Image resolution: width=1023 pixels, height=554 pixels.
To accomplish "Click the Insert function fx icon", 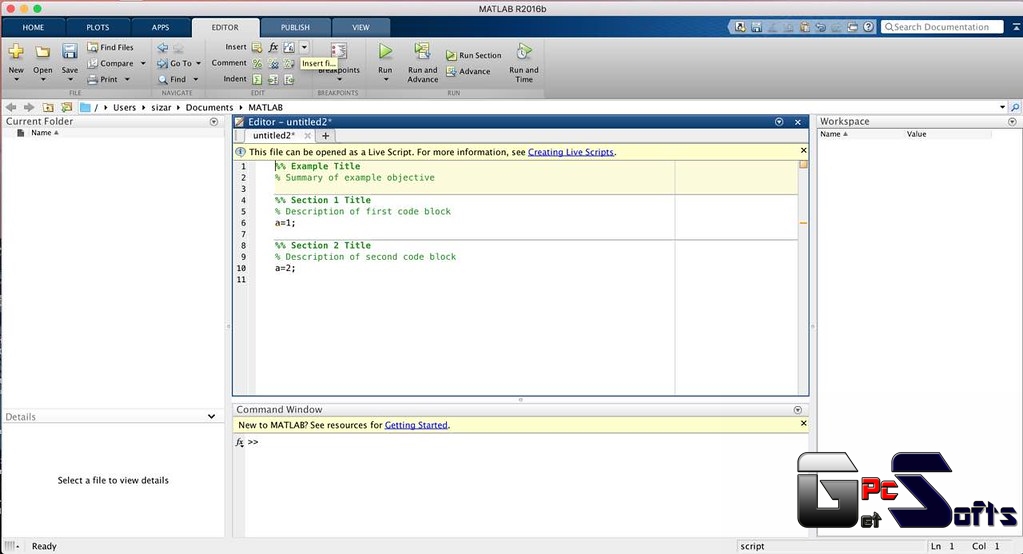I will point(273,47).
